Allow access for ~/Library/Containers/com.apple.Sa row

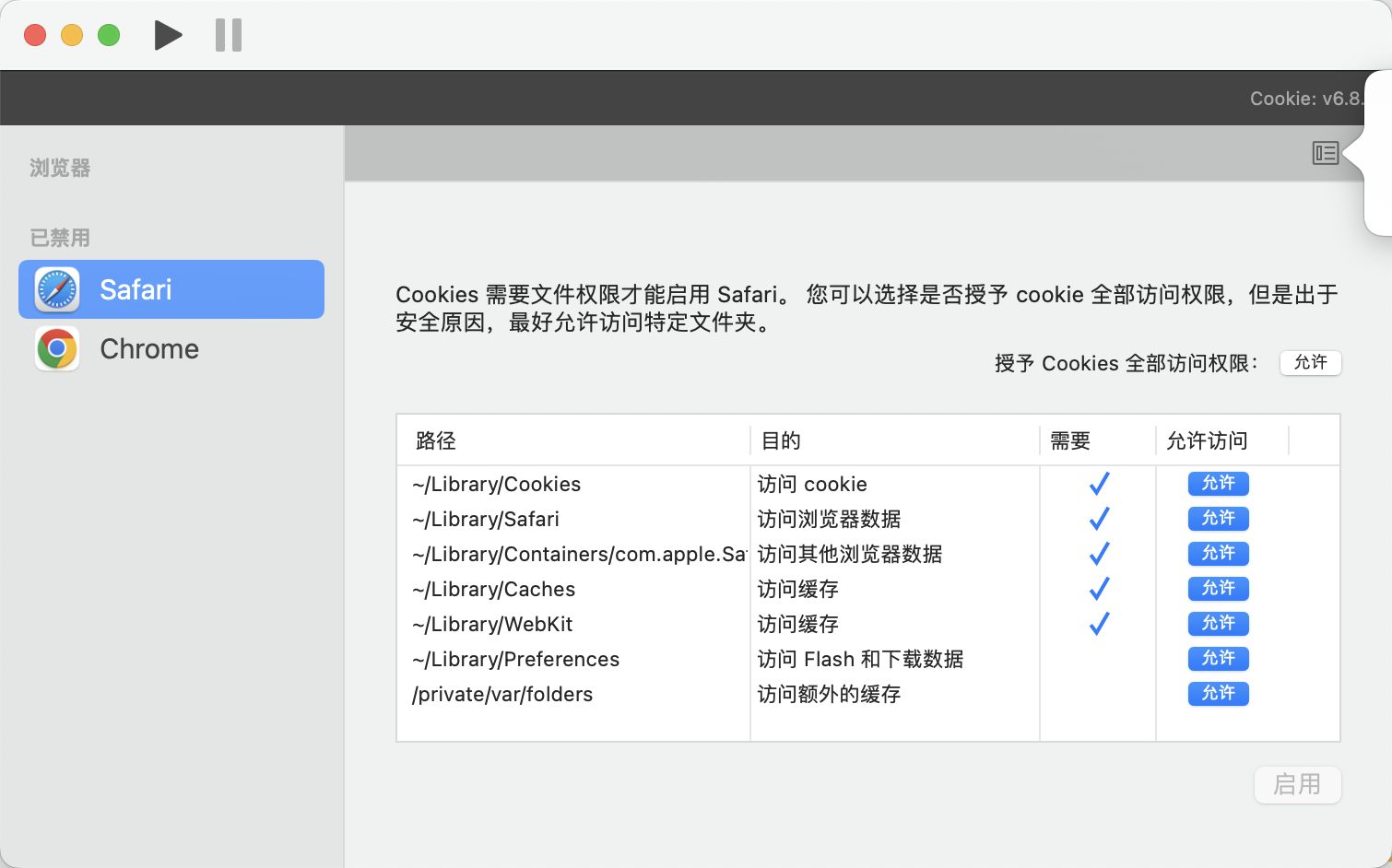[x=1218, y=554]
